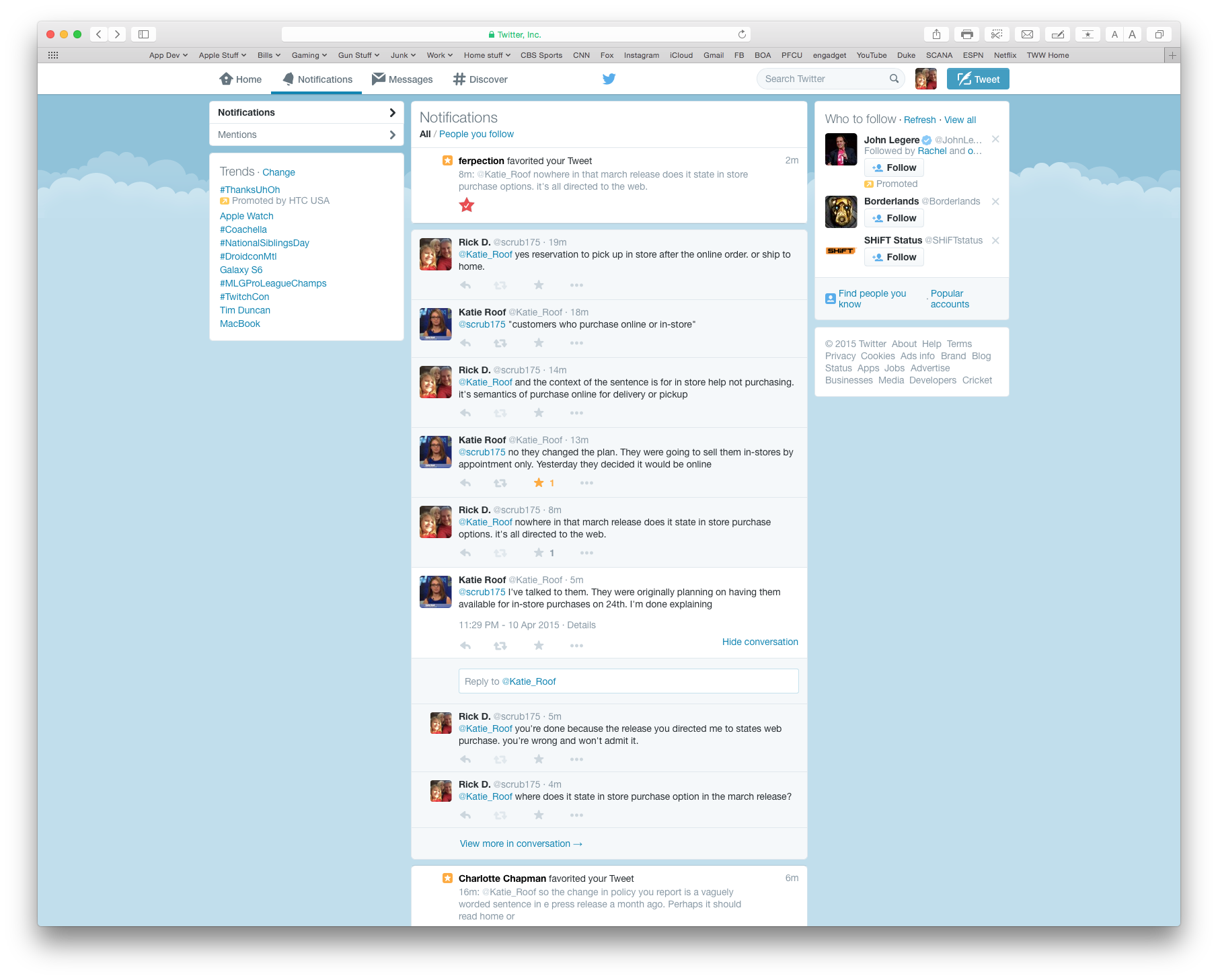Reply icon on Katie Roof's 5m tweet

coord(465,646)
